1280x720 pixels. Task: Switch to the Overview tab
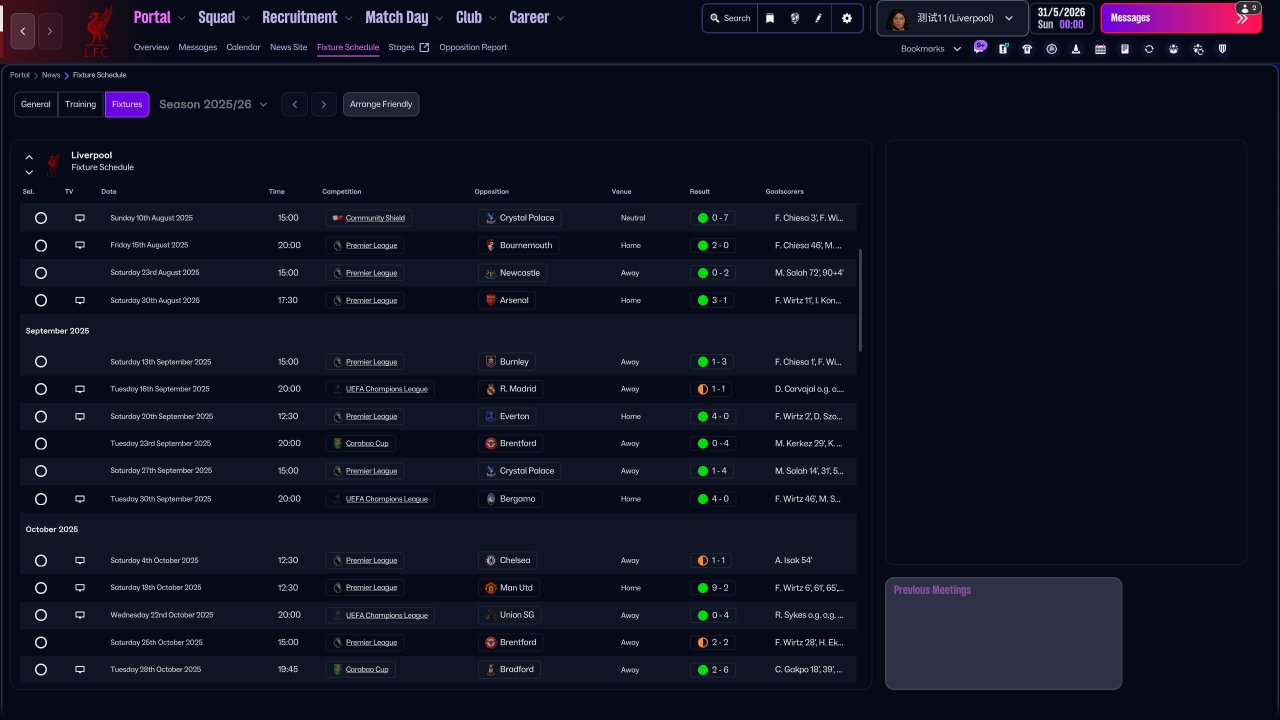(151, 47)
